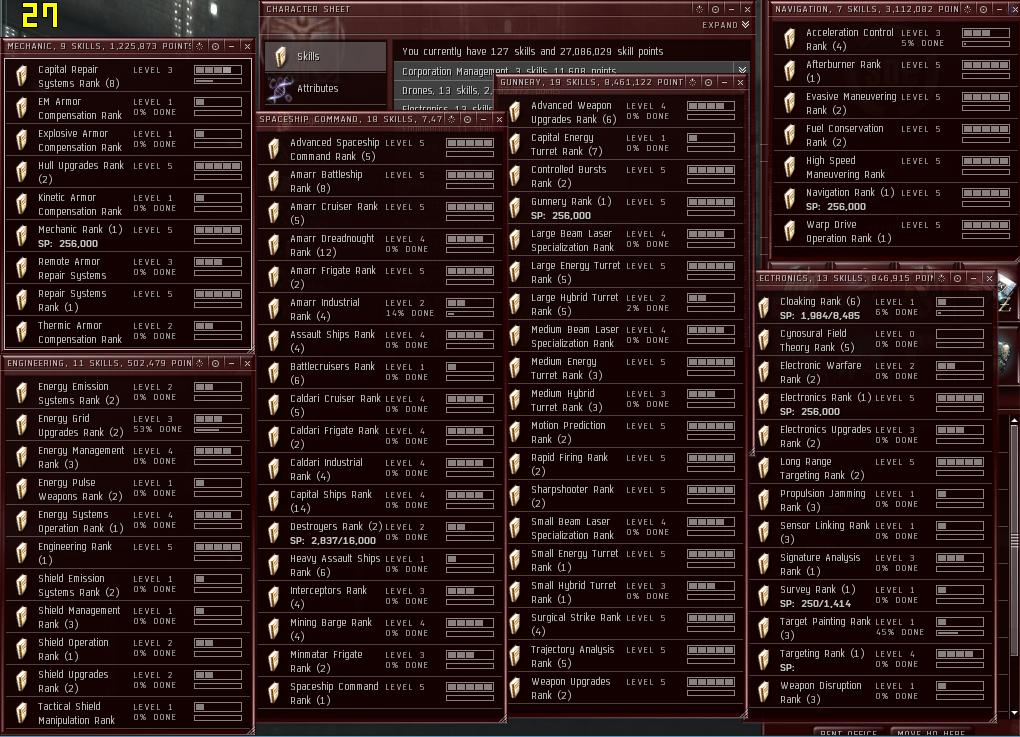Image resolution: width=1020 pixels, height=737 pixels.
Task: Click the Attributes DNA helix icon
Action: tap(280, 89)
